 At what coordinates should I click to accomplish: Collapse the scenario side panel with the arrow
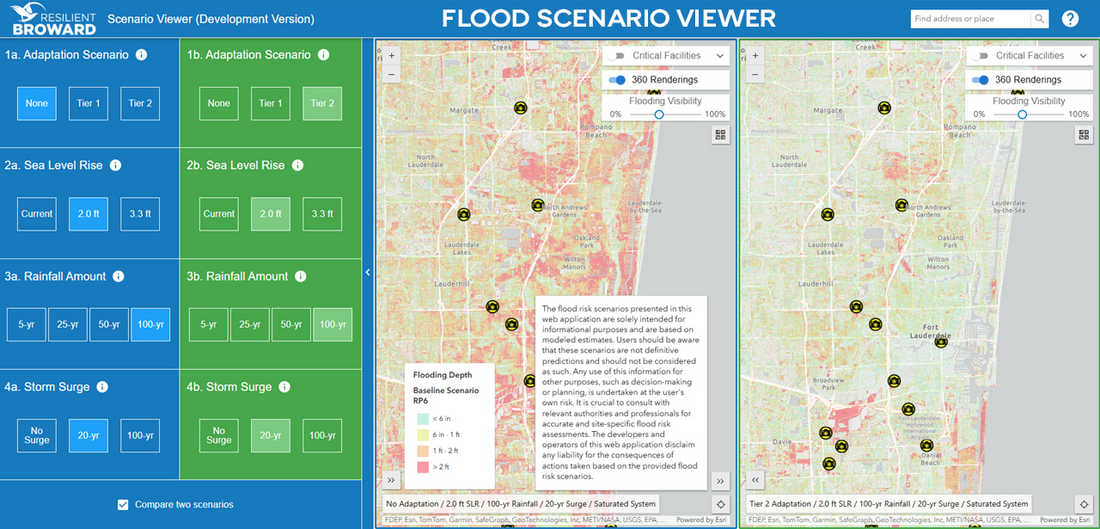click(x=367, y=272)
